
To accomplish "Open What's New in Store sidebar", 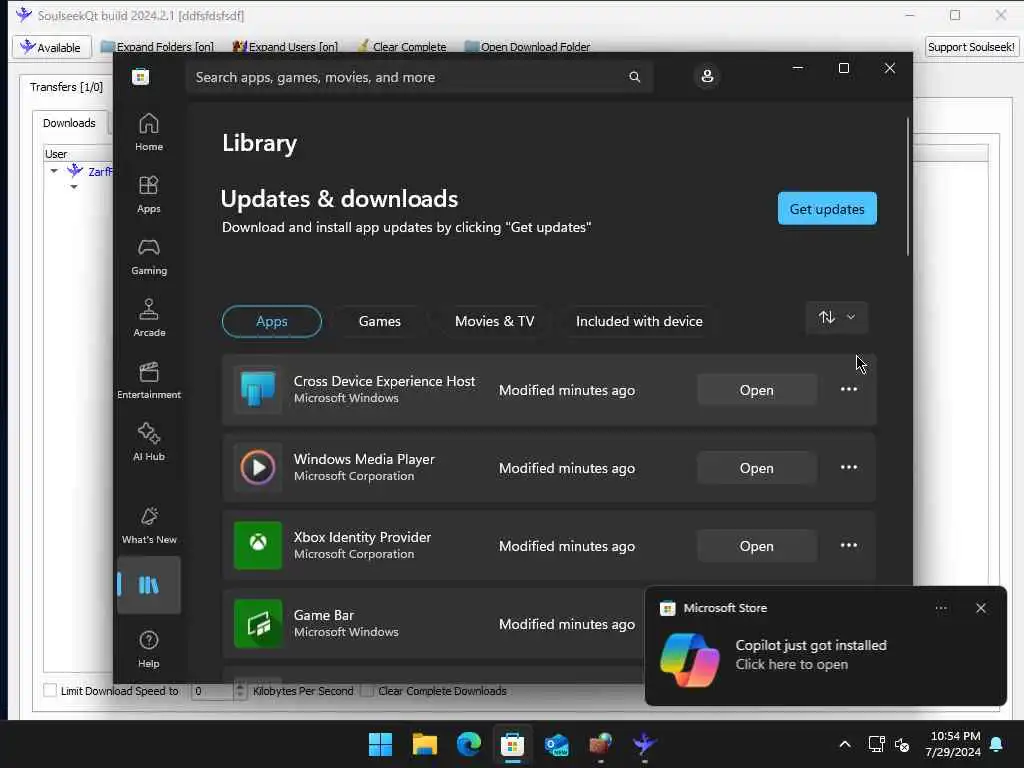I will (149, 525).
